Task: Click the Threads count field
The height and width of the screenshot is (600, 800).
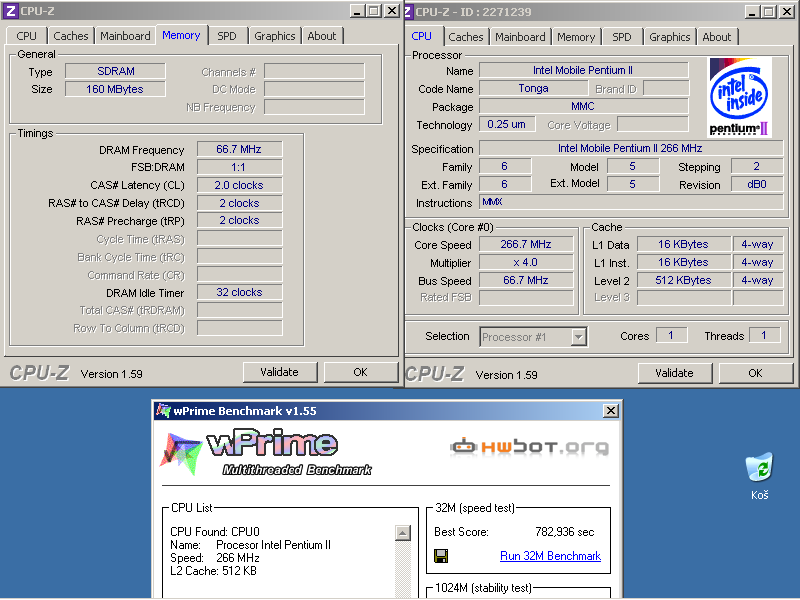Action: (764, 335)
